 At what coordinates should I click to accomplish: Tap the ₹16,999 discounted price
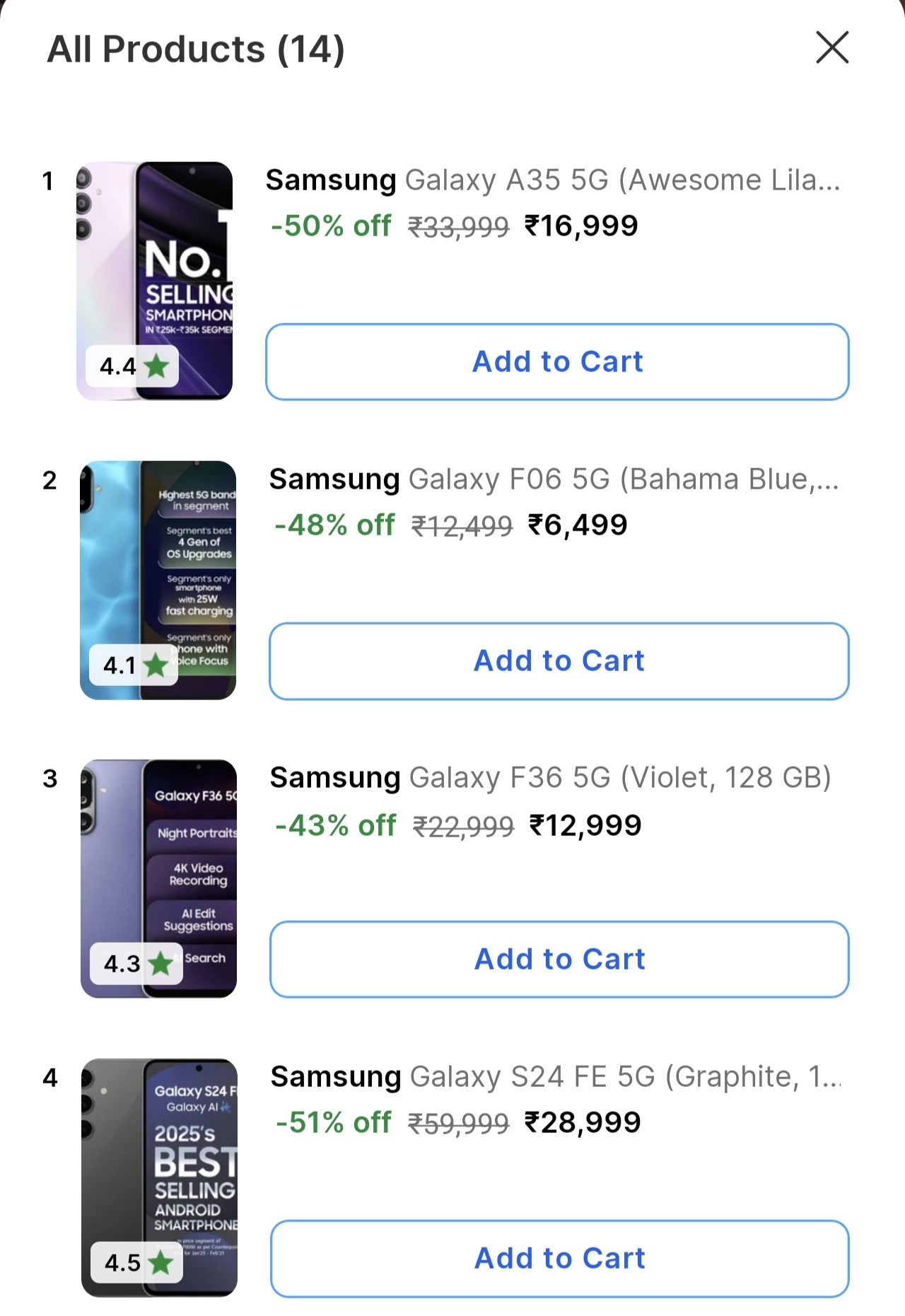pos(580,226)
